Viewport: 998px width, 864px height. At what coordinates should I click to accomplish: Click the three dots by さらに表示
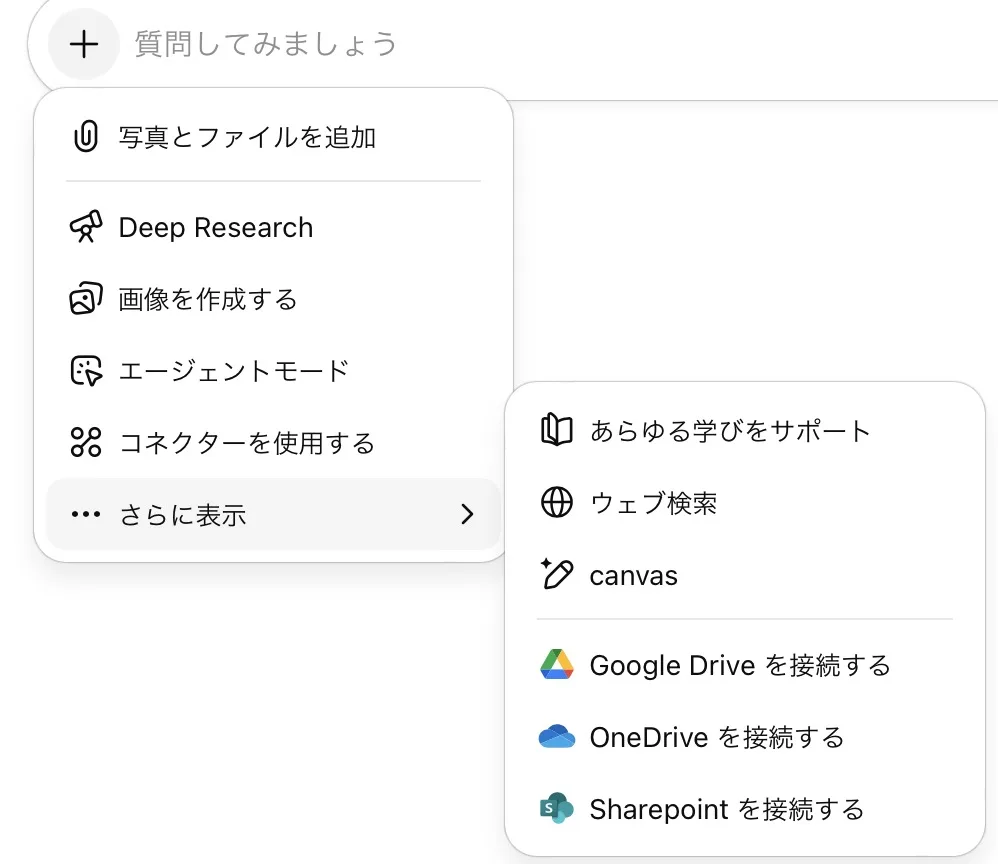[x=86, y=515]
